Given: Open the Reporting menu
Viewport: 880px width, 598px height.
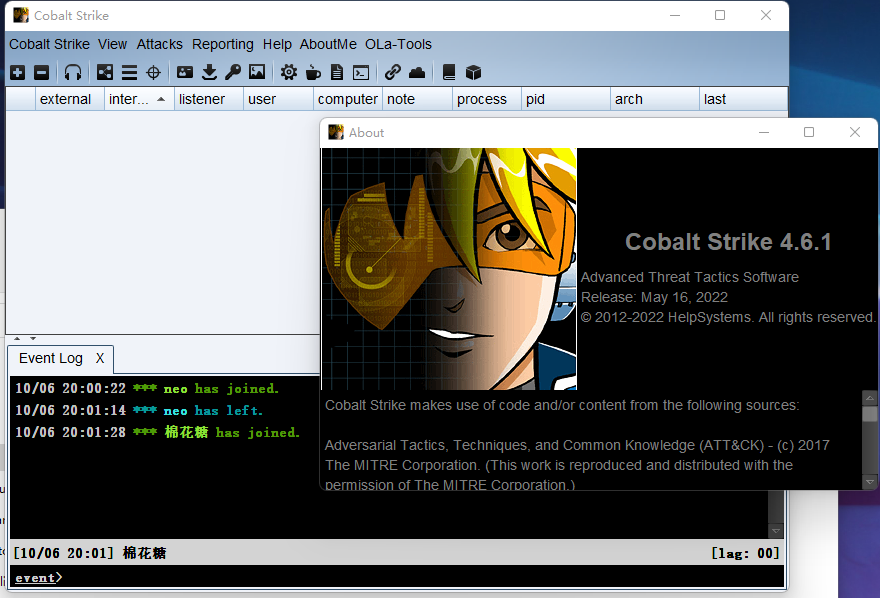Looking at the screenshot, I should click(x=223, y=44).
